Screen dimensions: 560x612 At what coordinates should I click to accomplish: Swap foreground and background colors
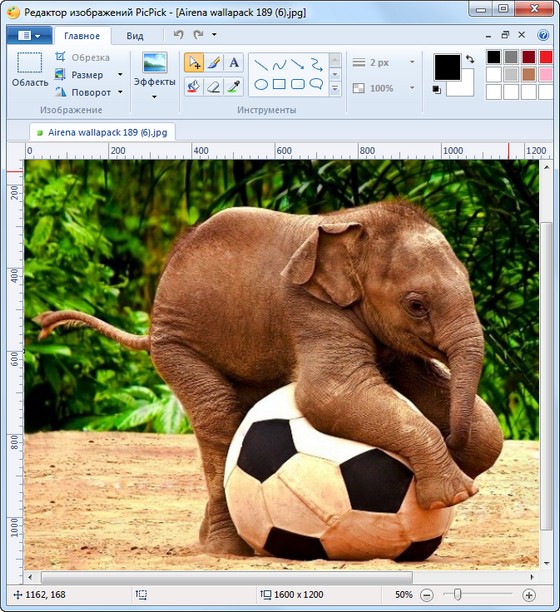pyautogui.click(x=470, y=59)
